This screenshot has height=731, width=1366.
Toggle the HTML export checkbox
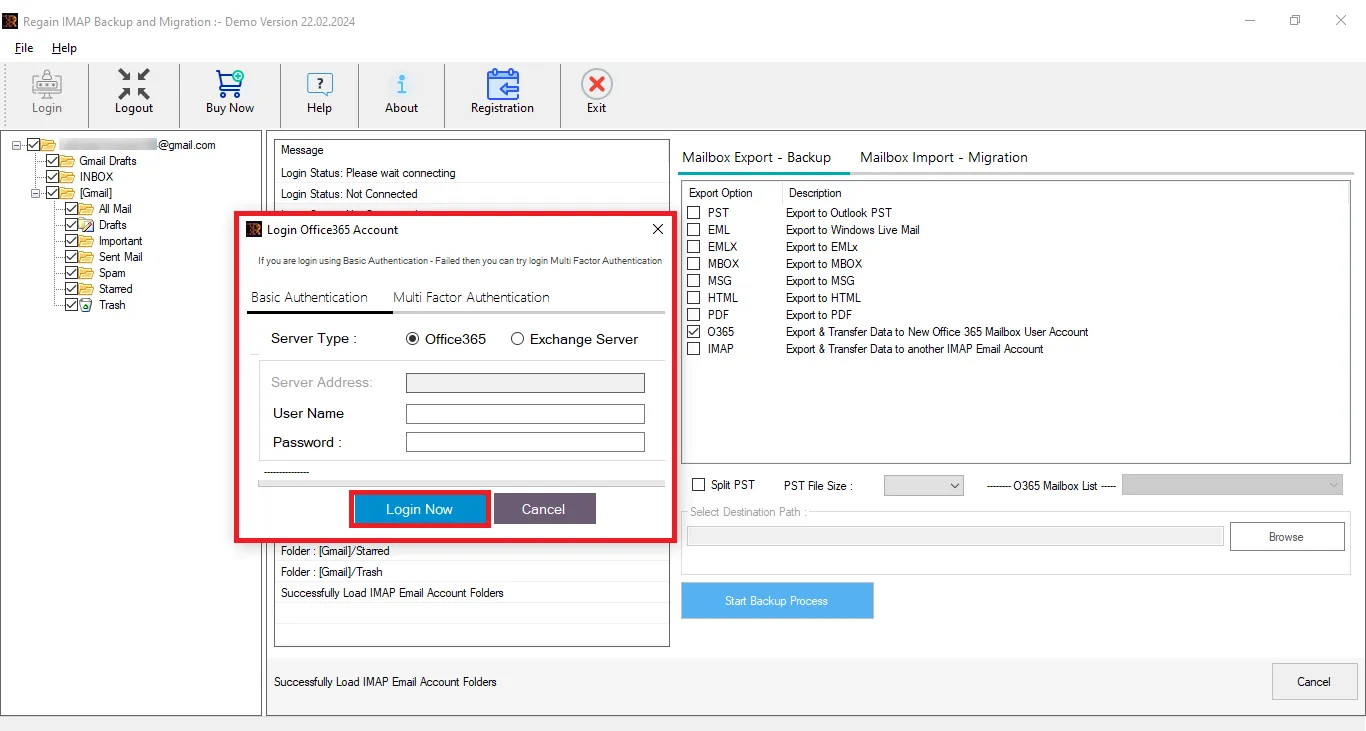694,298
